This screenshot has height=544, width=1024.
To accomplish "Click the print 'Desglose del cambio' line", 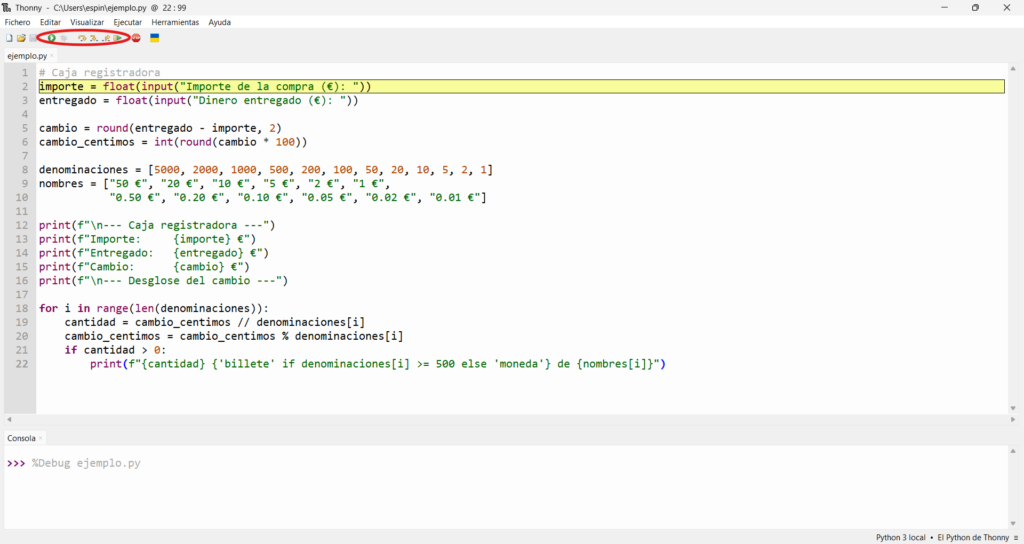I will tap(163, 281).
